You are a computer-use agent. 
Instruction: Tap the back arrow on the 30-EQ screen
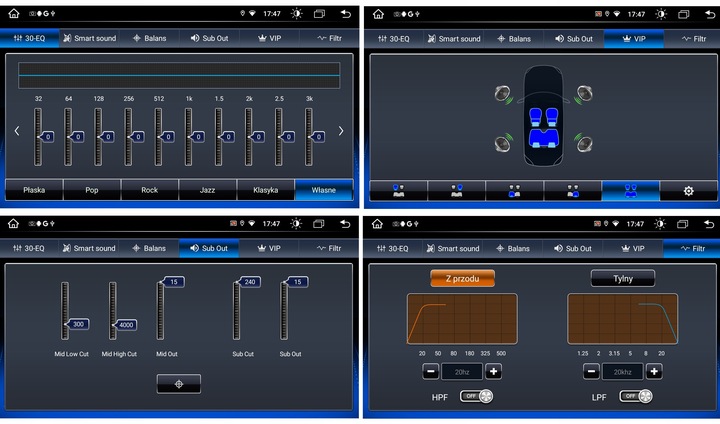tap(346, 14)
